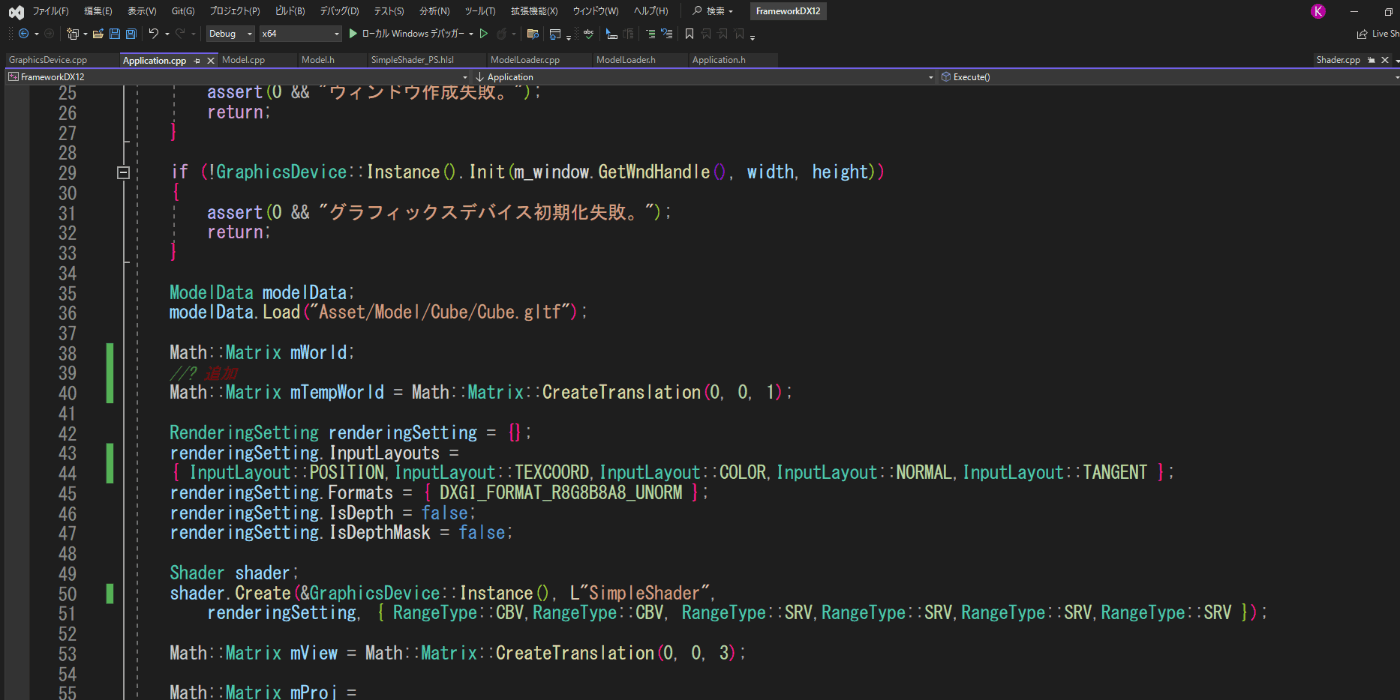The height and width of the screenshot is (700, 1400).
Task: Click the 検索 search button
Action: (713, 11)
